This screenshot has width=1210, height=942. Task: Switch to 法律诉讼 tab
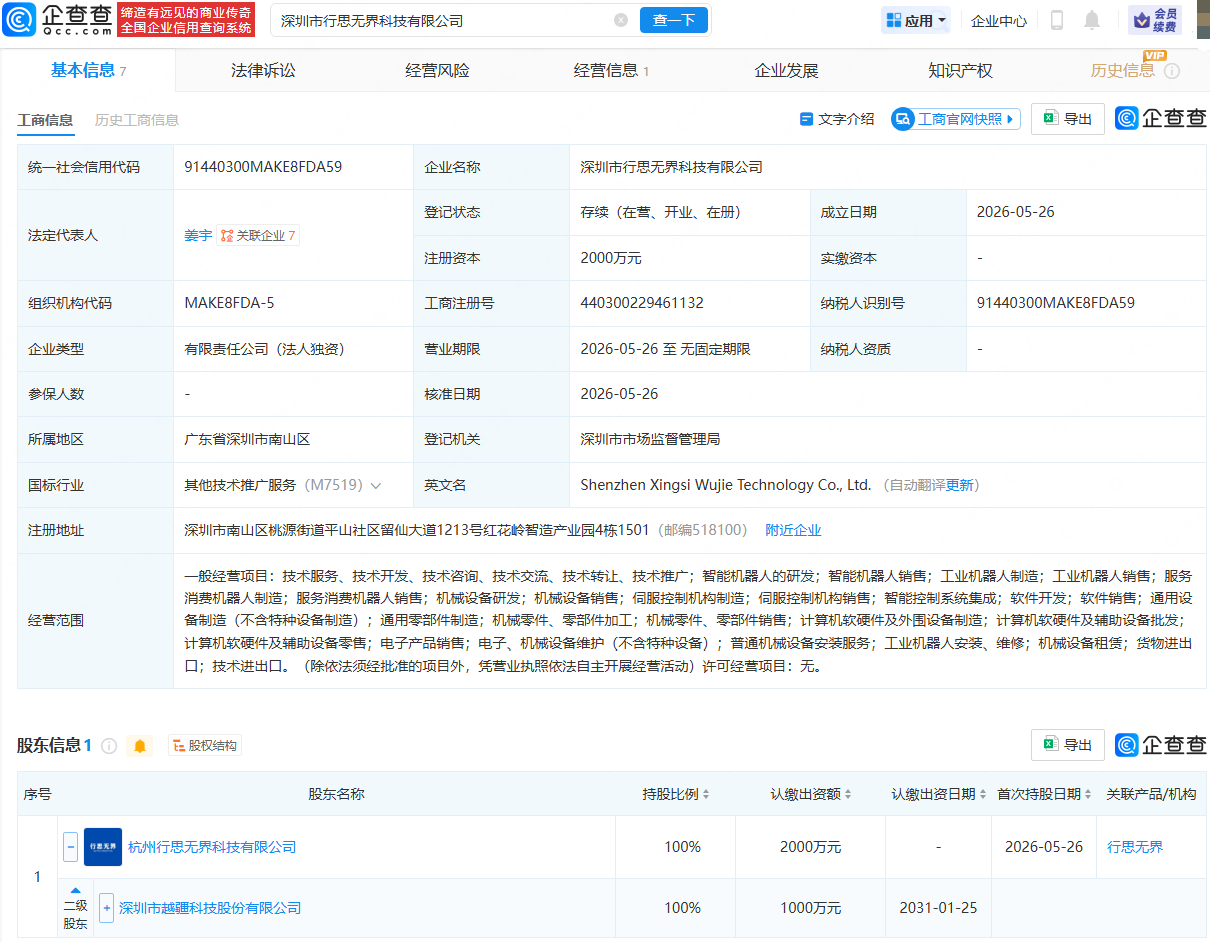(x=263, y=70)
